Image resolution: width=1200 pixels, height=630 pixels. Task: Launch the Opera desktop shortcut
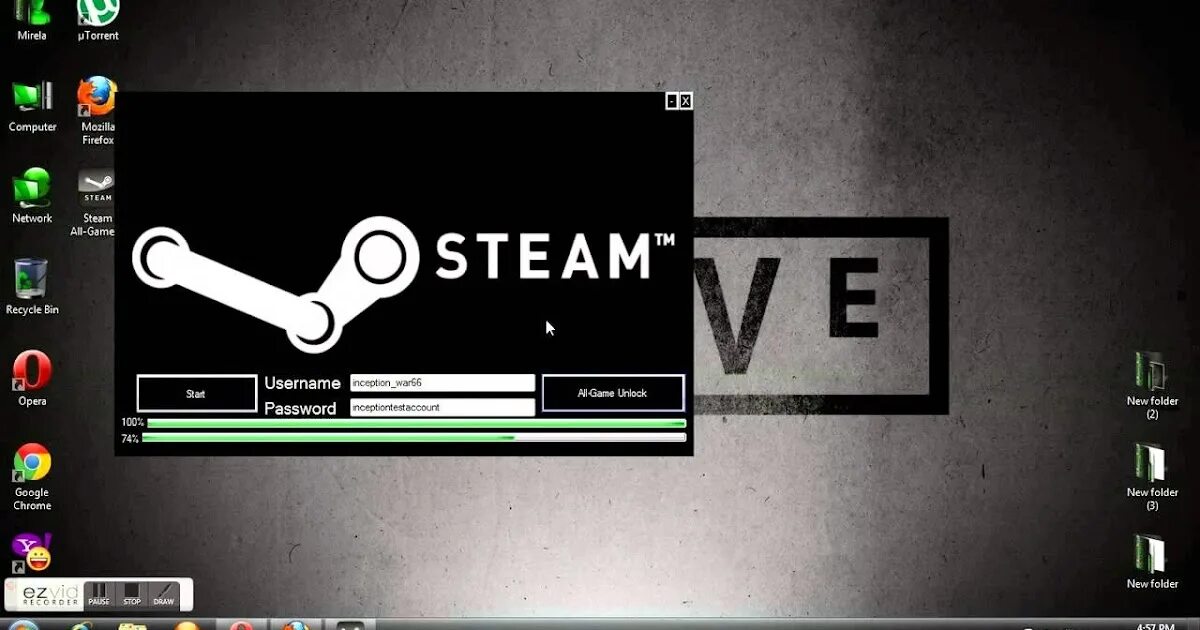click(32, 379)
